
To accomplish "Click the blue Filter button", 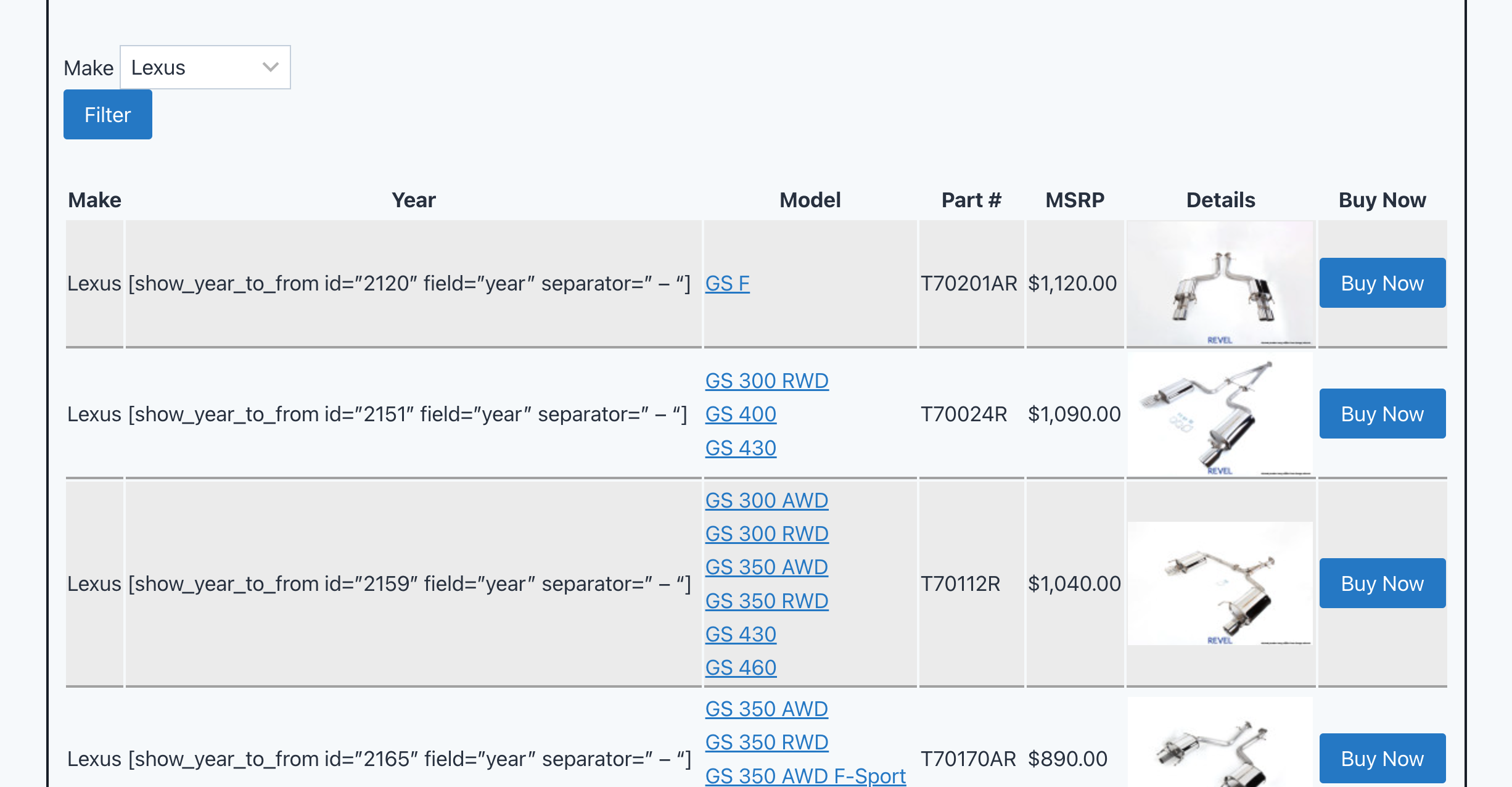I will 108,115.
